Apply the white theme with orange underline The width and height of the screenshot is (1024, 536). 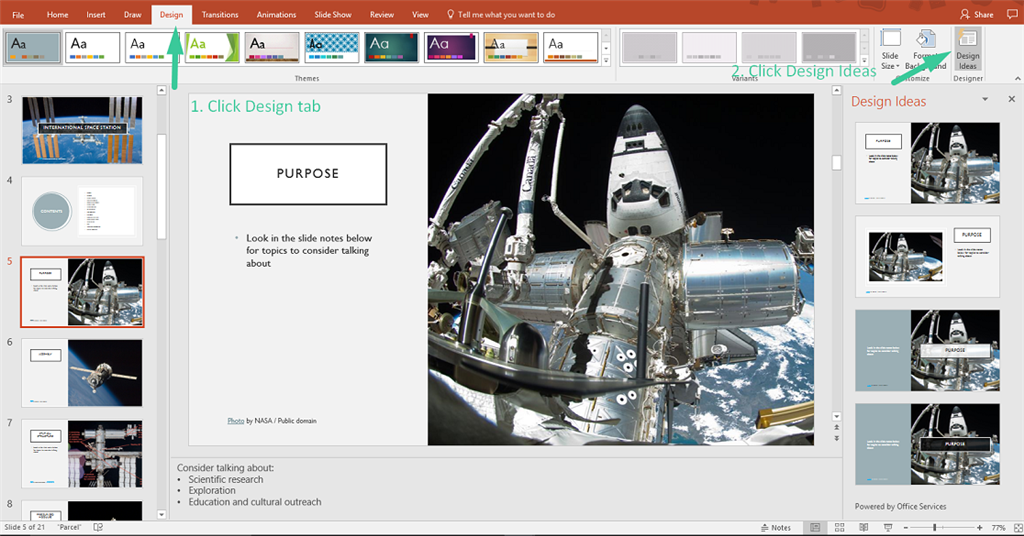coord(571,48)
